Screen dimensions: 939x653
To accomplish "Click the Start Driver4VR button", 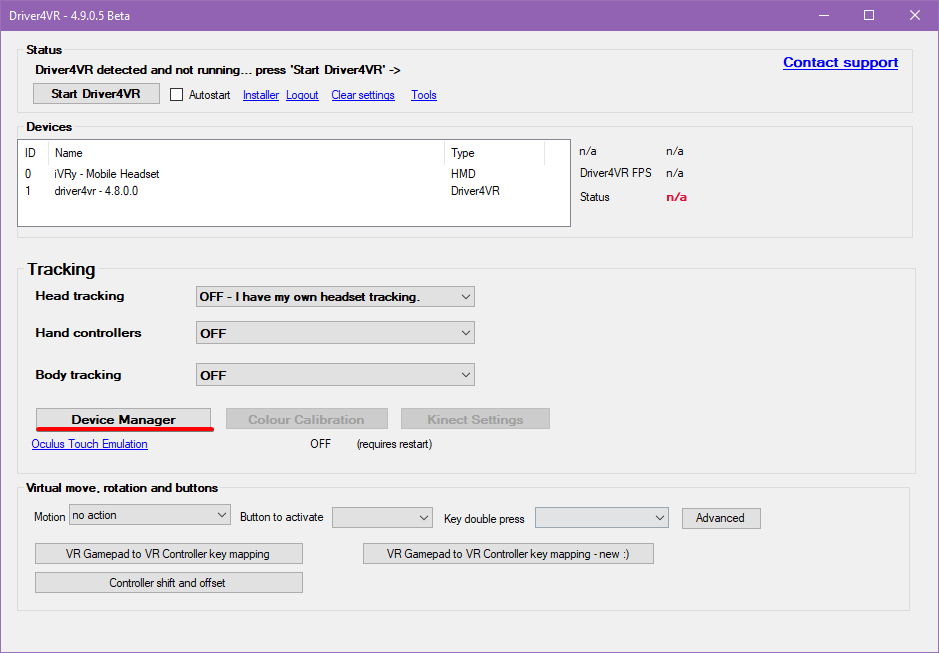I will (96, 94).
